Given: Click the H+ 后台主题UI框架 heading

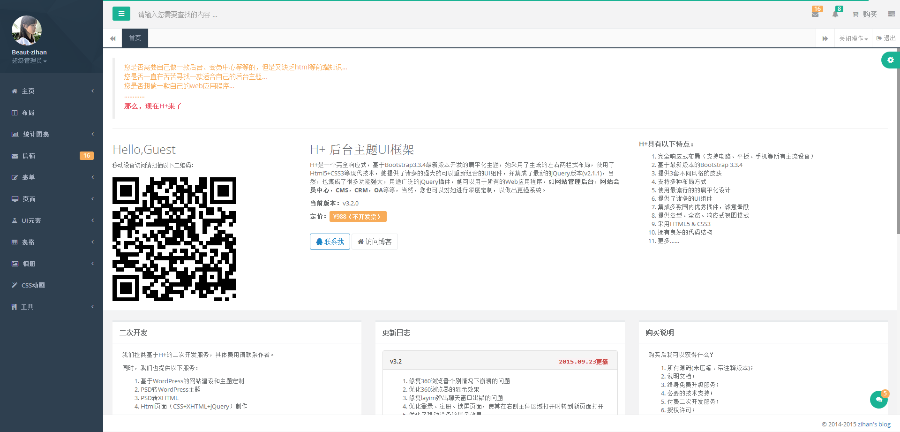Looking at the screenshot, I should tap(362, 150).
